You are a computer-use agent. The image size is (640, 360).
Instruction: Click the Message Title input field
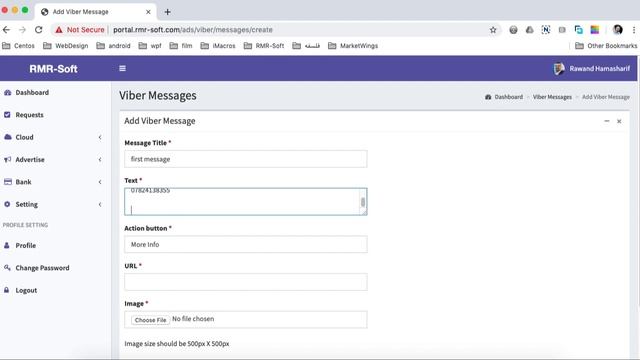pos(246,159)
